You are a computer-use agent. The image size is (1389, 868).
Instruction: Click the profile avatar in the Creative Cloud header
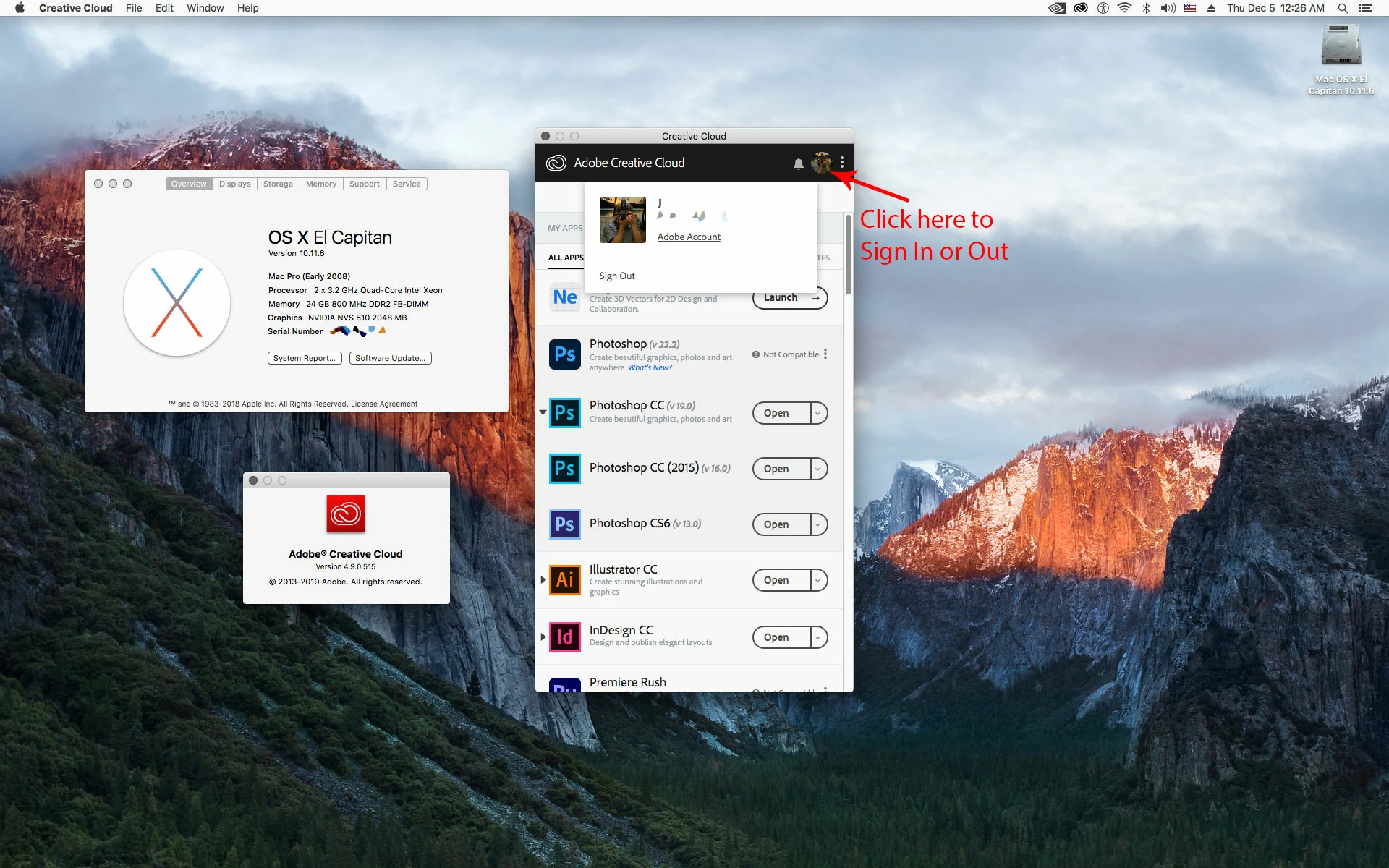pos(821,163)
